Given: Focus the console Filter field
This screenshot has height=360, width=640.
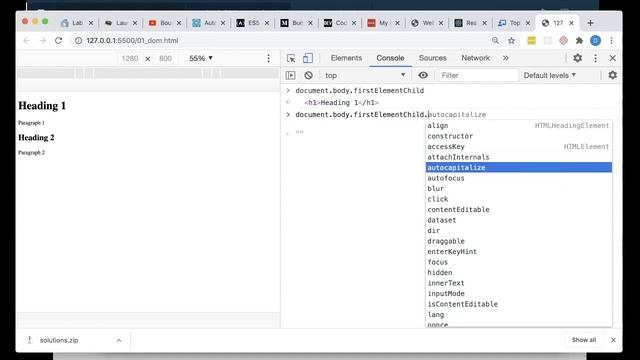Looking at the screenshot, I should [x=478, y=76].
